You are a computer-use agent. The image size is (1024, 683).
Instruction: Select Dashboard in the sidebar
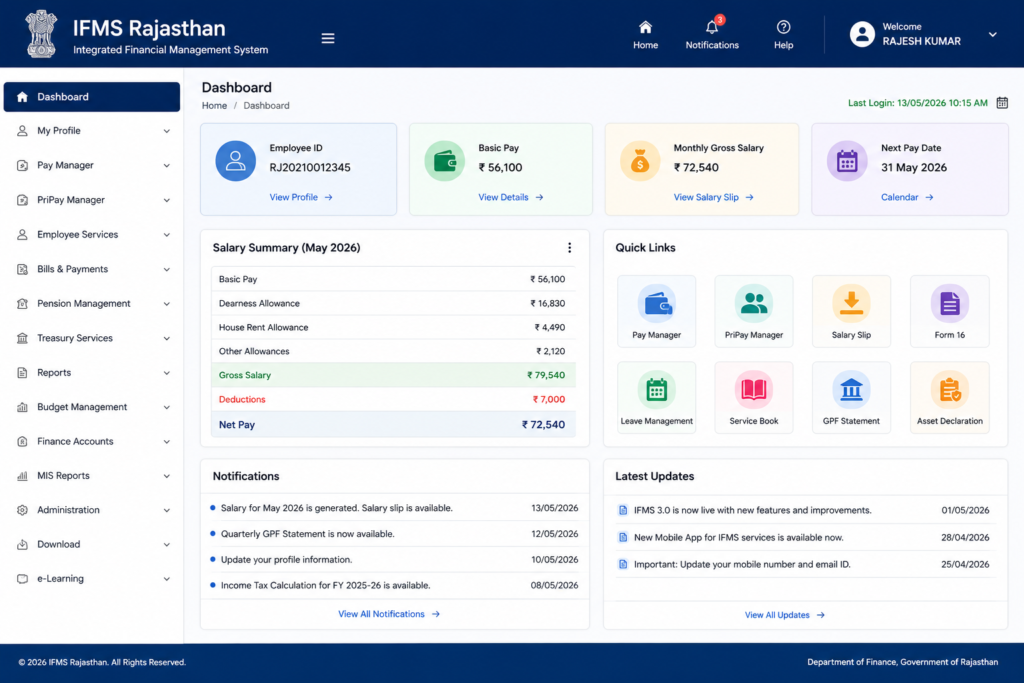click(x=91, y=97)
